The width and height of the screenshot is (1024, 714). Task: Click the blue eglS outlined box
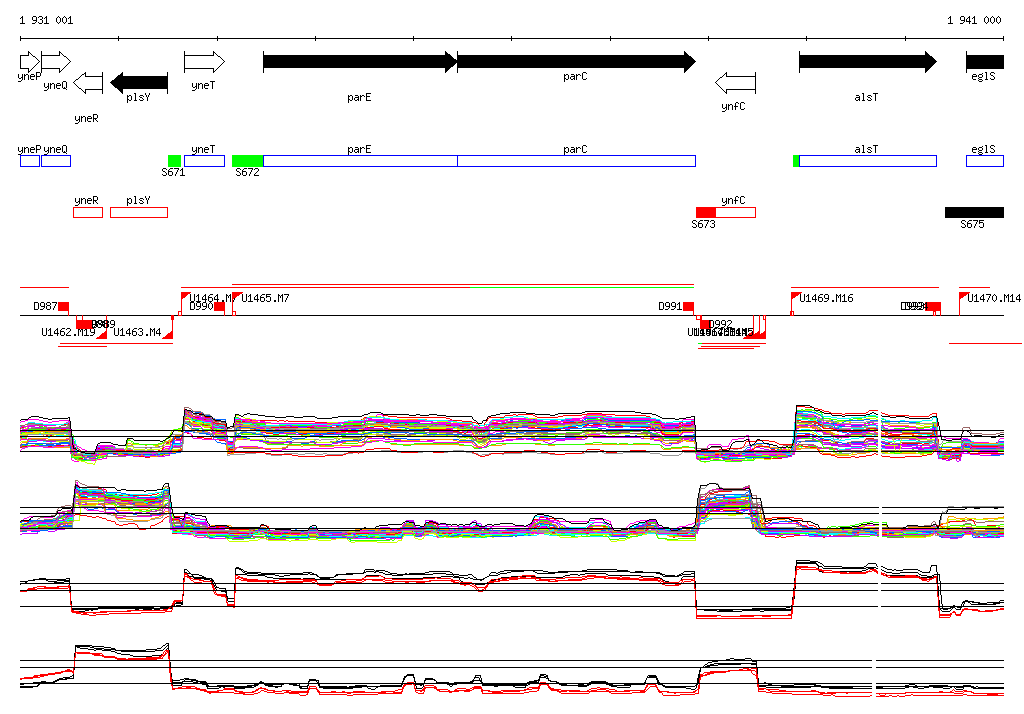tap(985, 161)
